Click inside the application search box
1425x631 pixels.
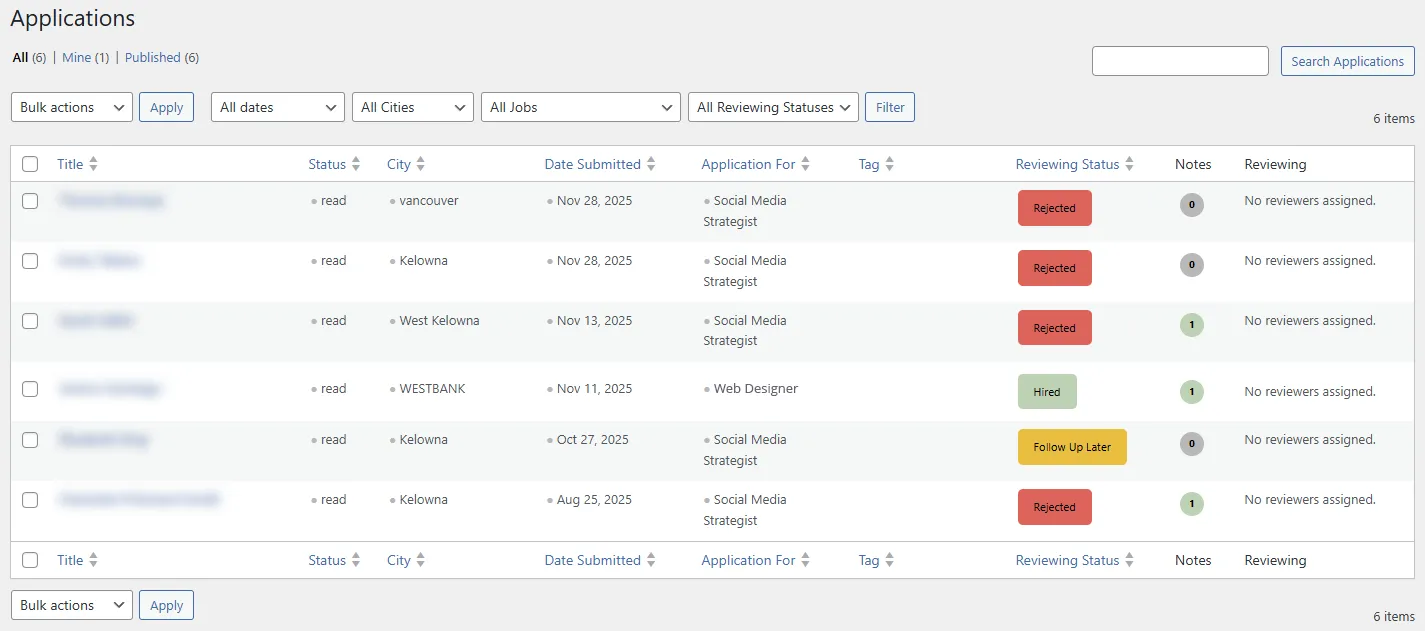[1180, 61]
